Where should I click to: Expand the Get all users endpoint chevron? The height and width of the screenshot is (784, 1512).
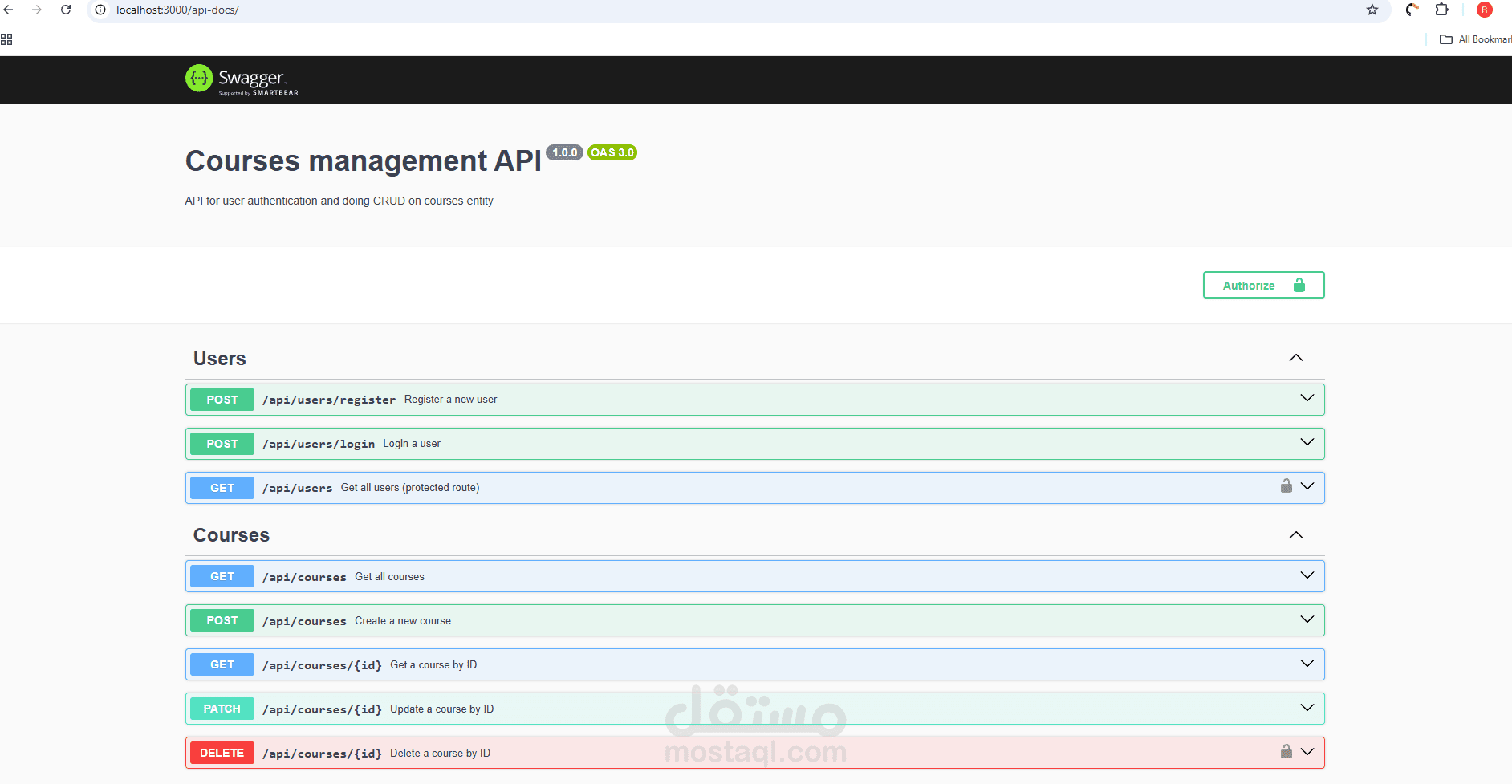(1307, 486)
